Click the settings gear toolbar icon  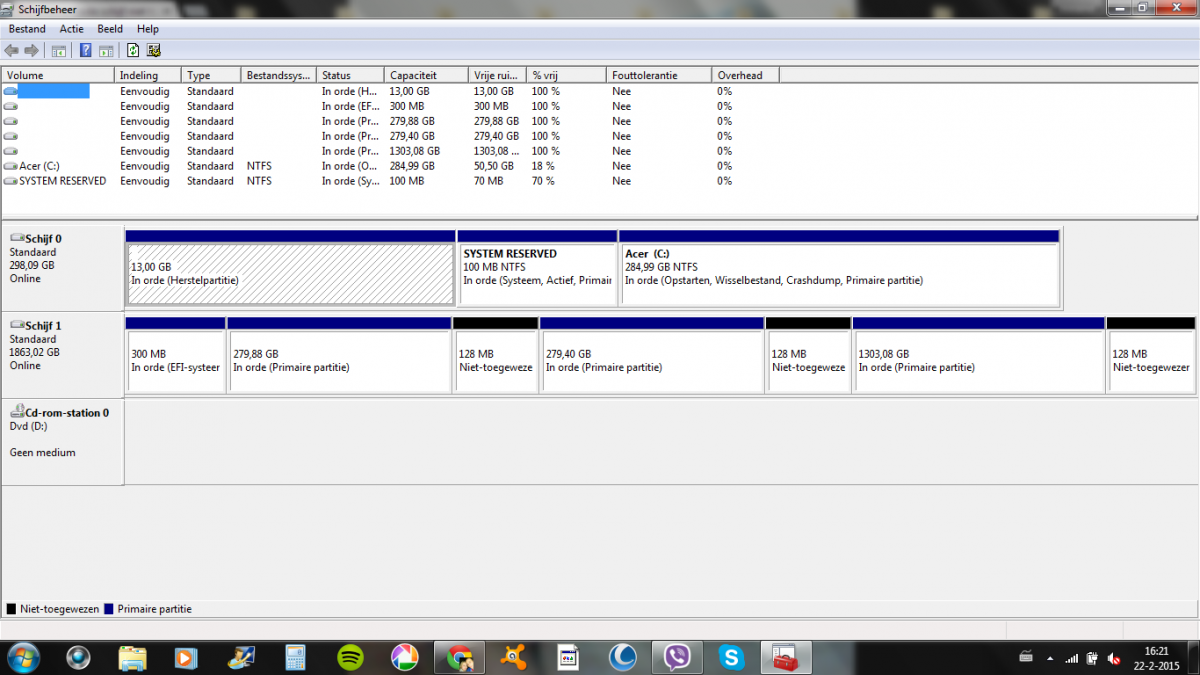154,50
